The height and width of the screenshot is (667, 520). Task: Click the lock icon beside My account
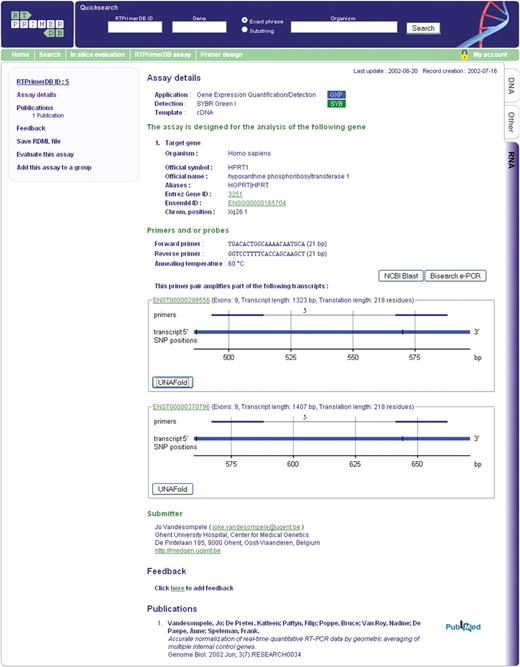[465, 54]
